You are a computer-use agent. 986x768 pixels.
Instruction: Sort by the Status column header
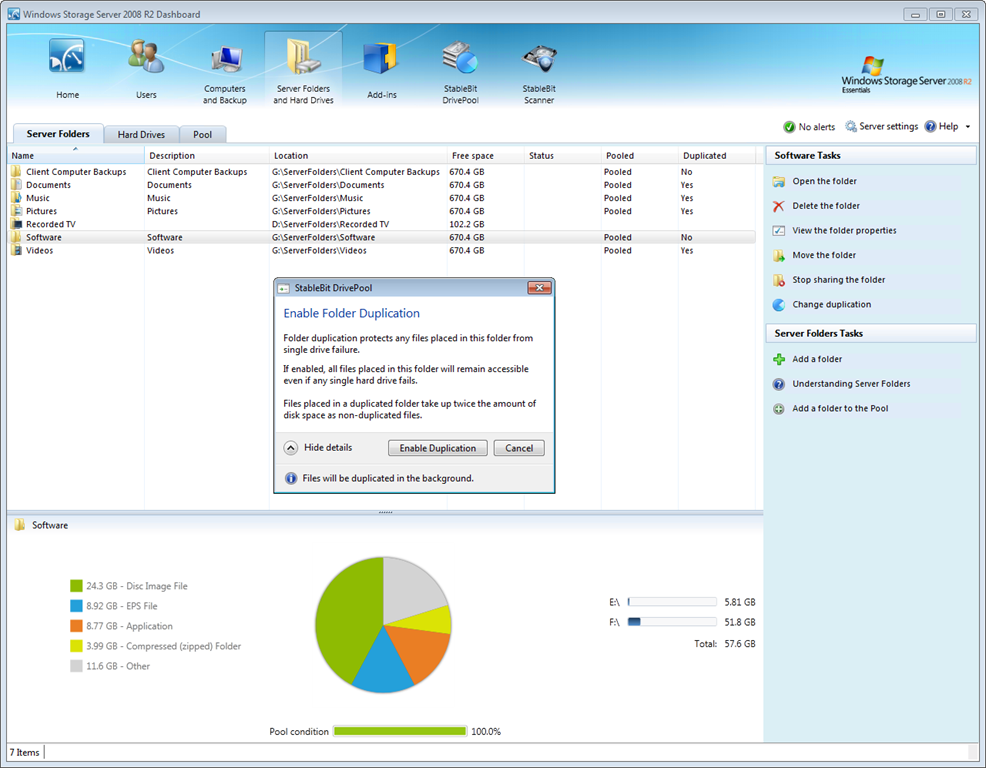(x=562, y=155)
